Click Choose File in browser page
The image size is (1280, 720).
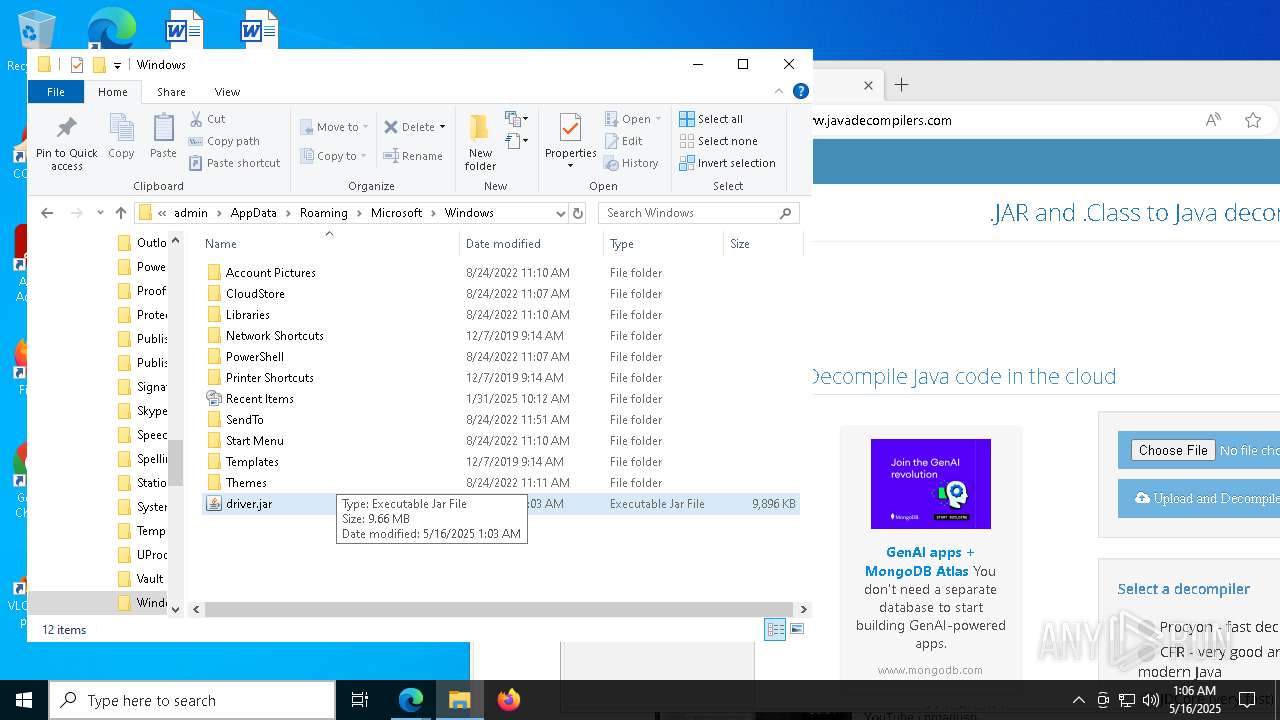pos(1173,450)
